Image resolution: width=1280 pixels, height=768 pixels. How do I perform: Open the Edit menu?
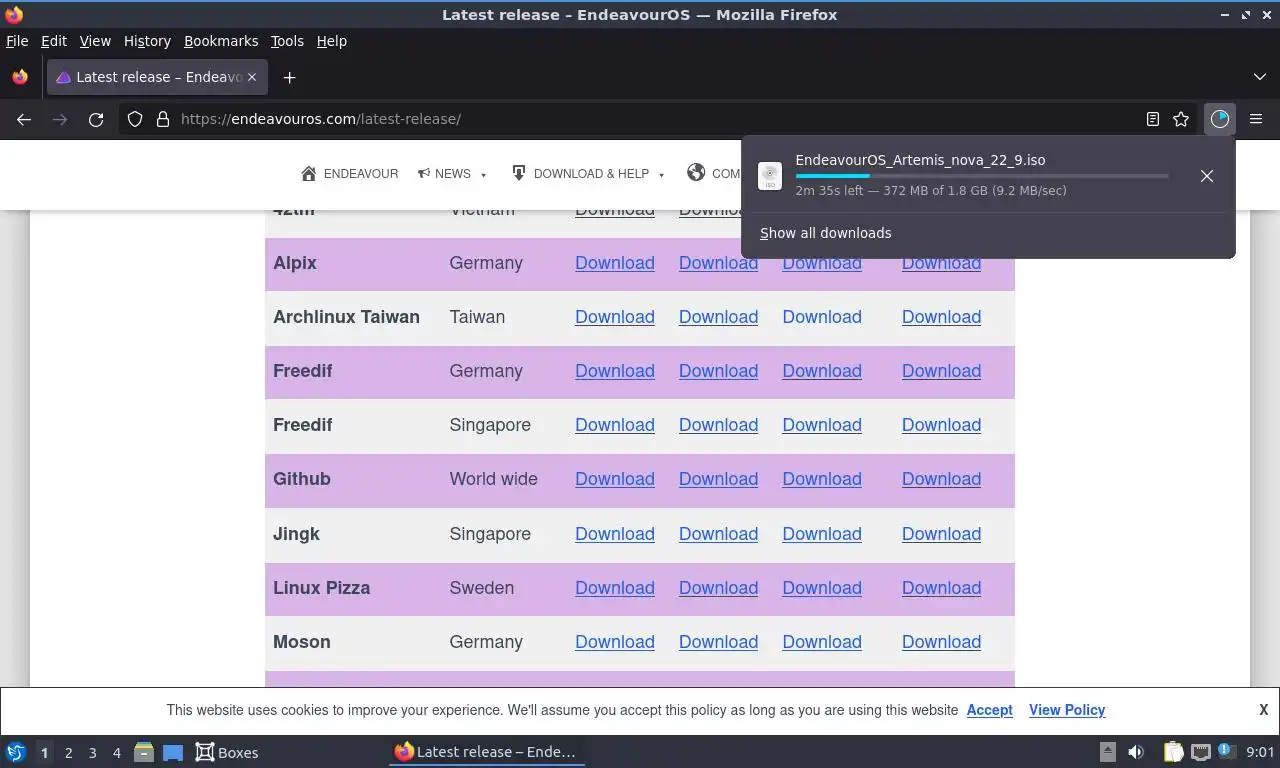coord(53,41)
